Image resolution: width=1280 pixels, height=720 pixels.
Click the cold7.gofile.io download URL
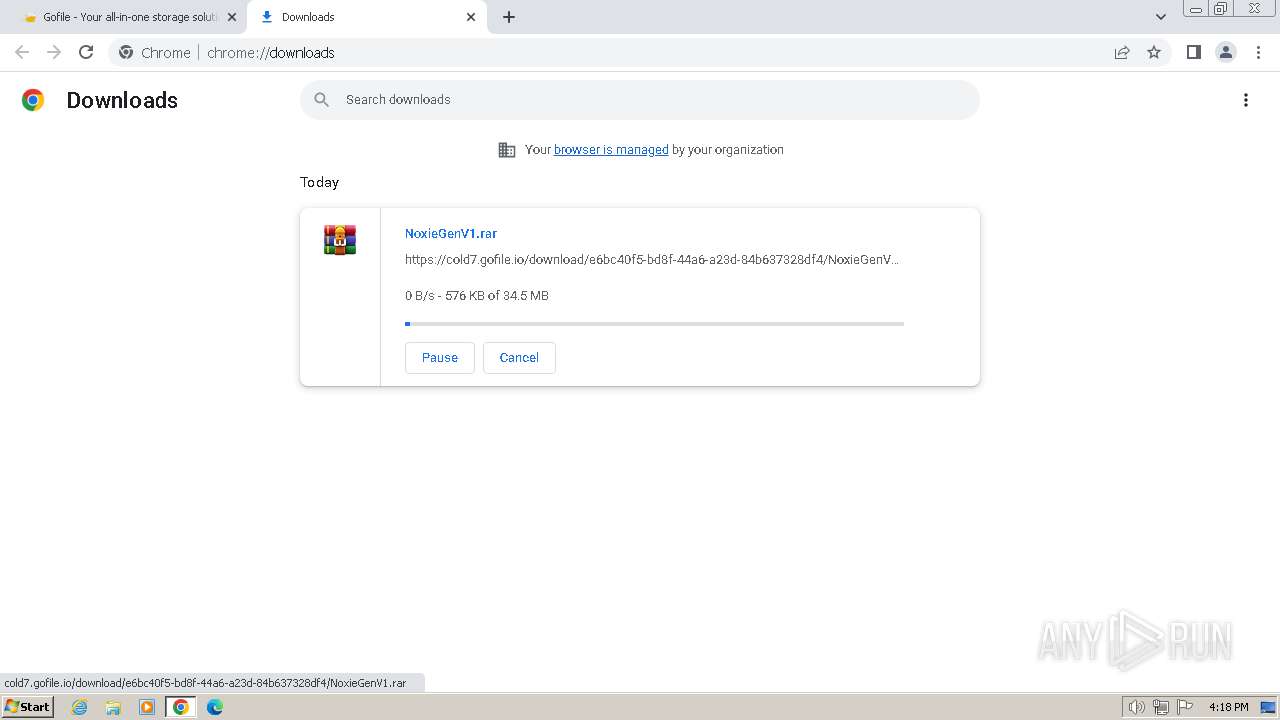pyautogui.click(x=652, y=259)
